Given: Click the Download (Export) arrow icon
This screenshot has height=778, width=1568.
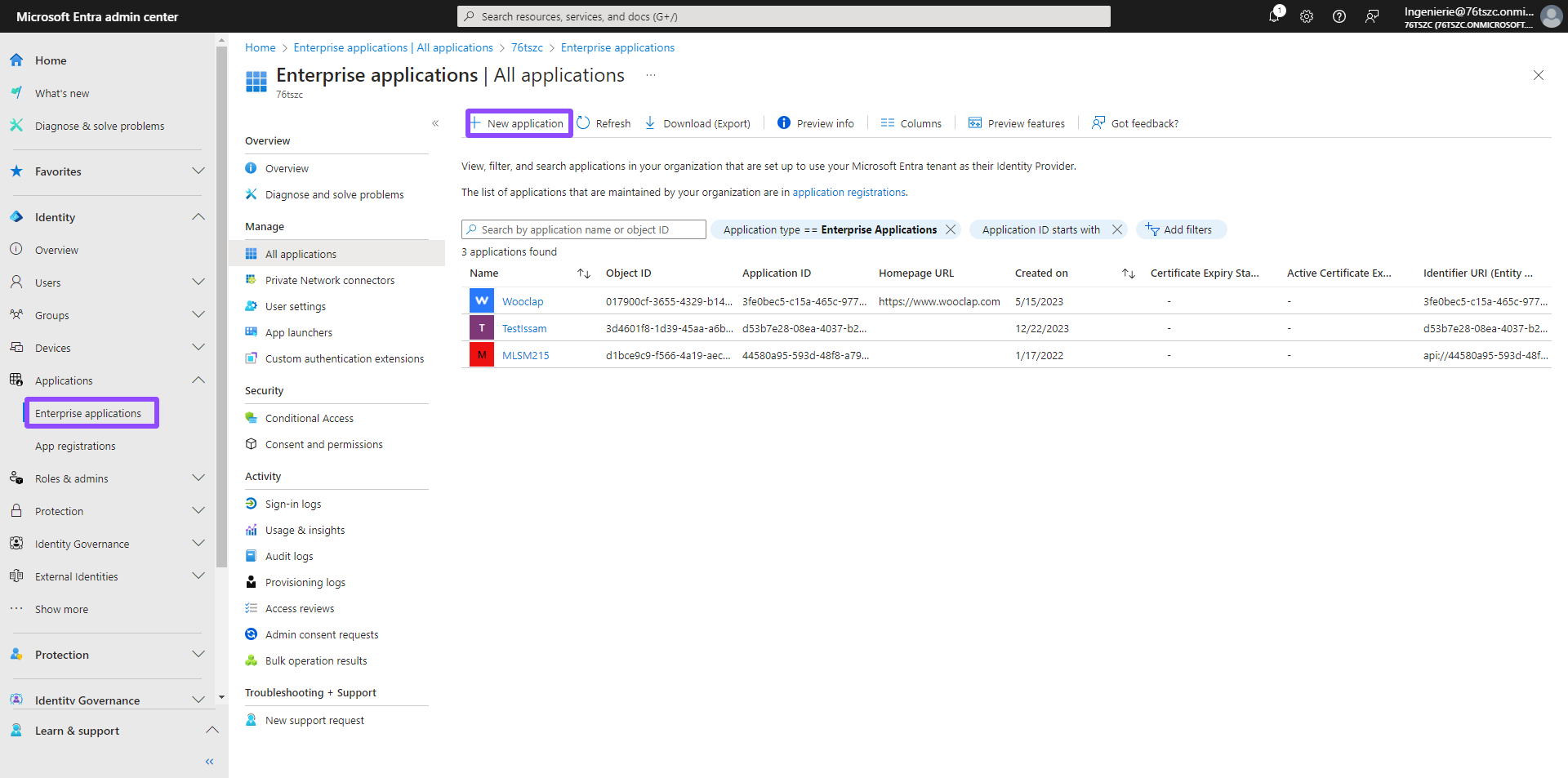Looking at the screenshot, I should click(650, 123).
